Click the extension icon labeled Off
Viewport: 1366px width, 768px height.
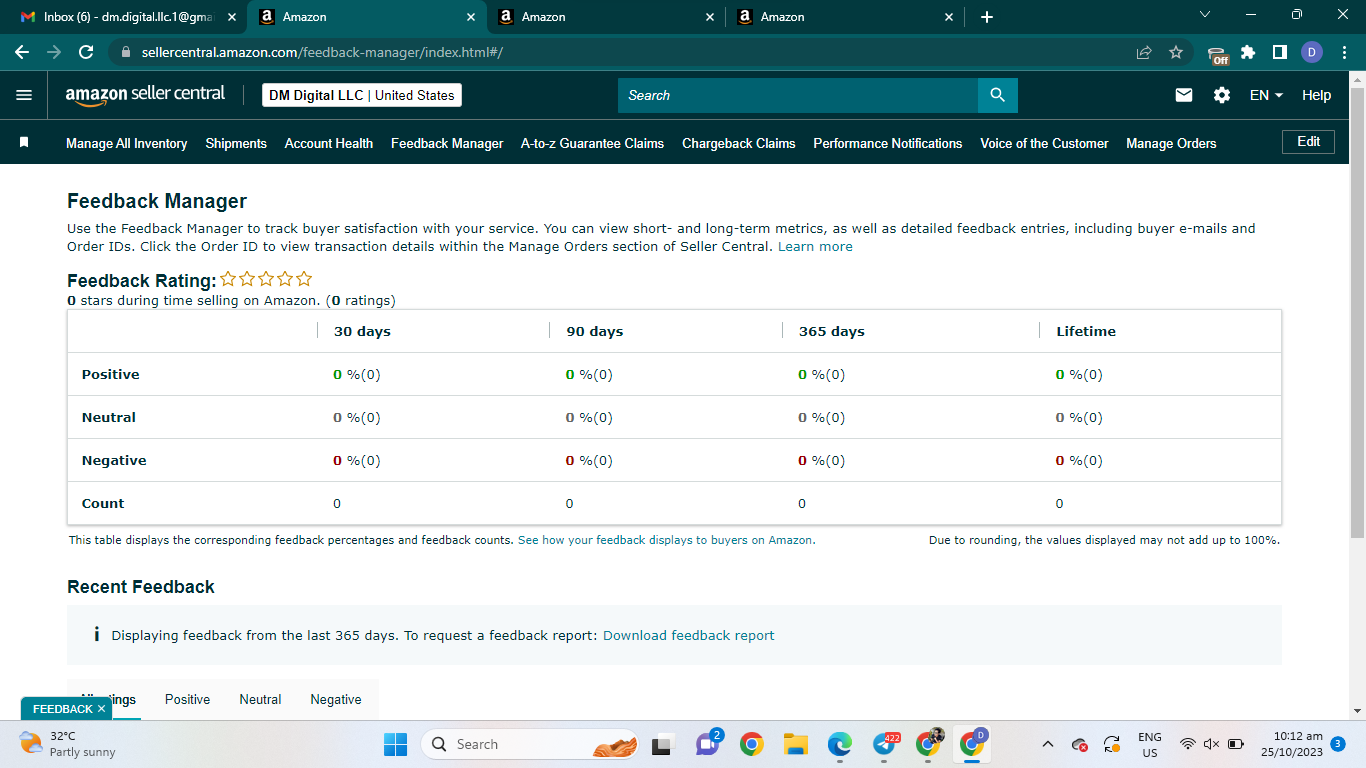coord(1217,54)
